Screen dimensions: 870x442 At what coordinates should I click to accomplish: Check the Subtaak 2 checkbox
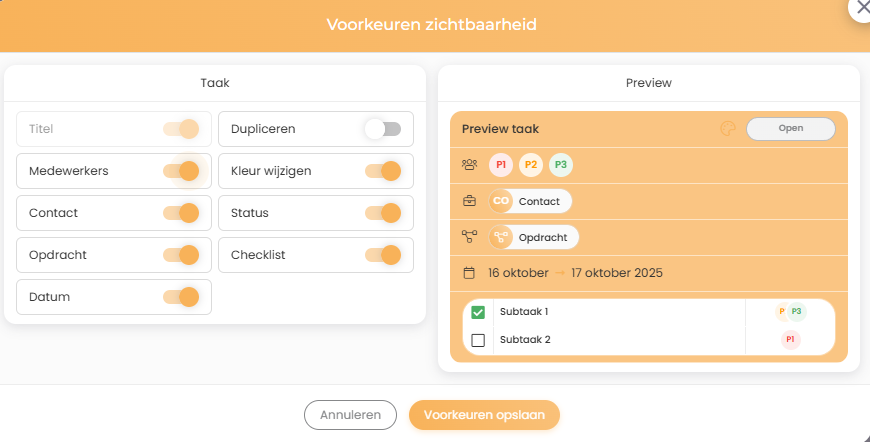point(478,340)
